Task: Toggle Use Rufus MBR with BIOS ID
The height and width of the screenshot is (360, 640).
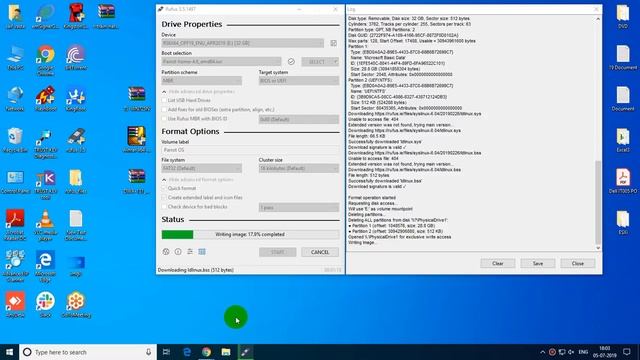Action: click(x=164, y=119)
